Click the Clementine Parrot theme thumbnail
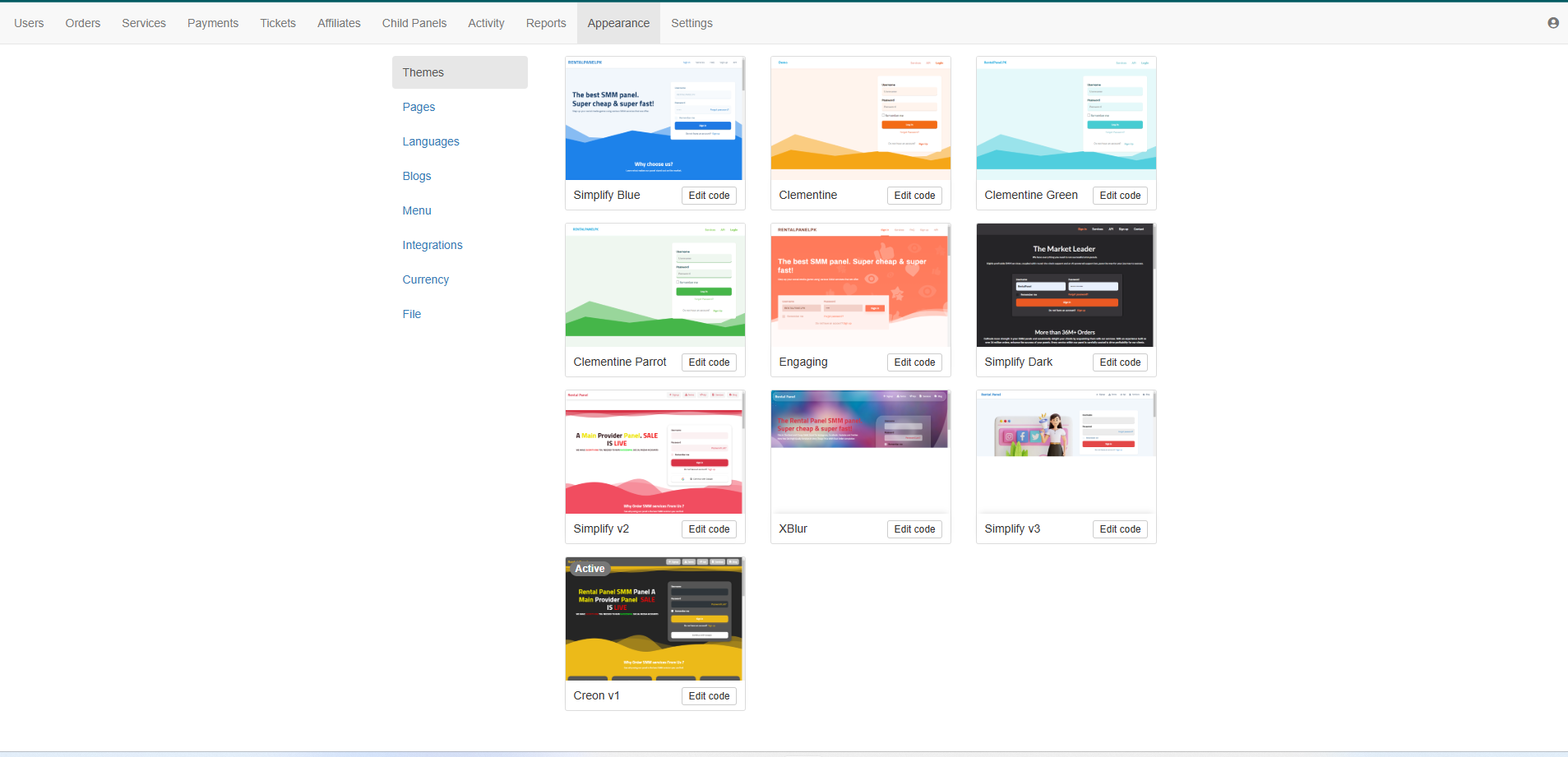The width and height of the screenshot is (1568, 757). [654, 285]
